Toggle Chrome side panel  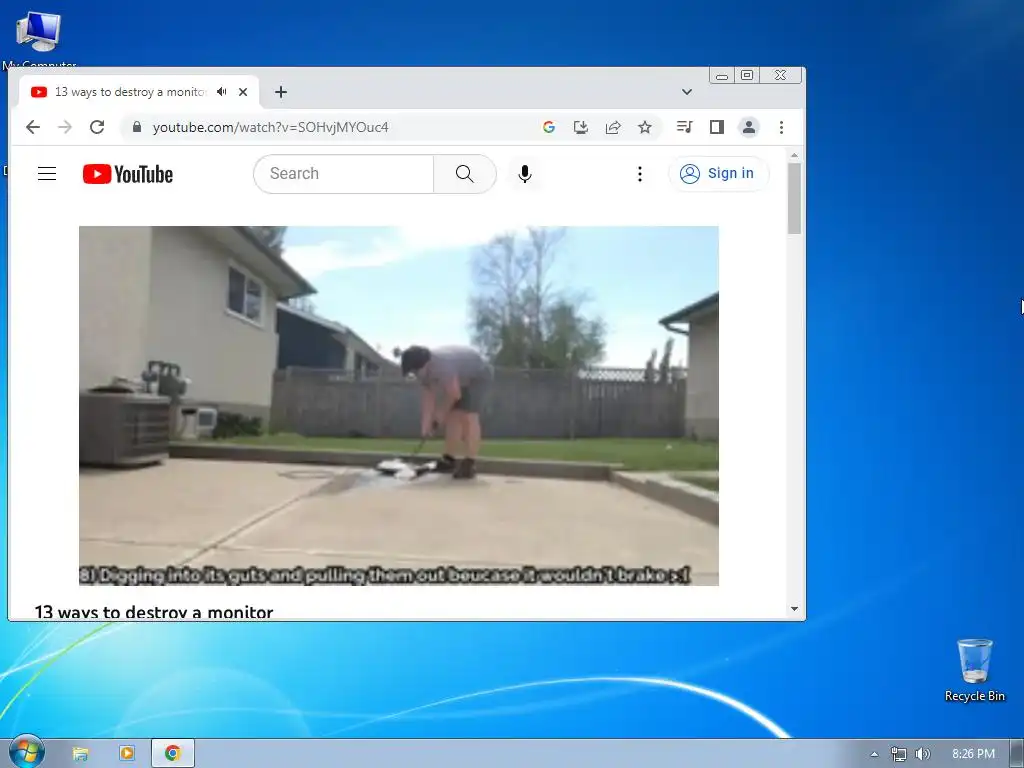pyautogui.click(x=716, y=127)
